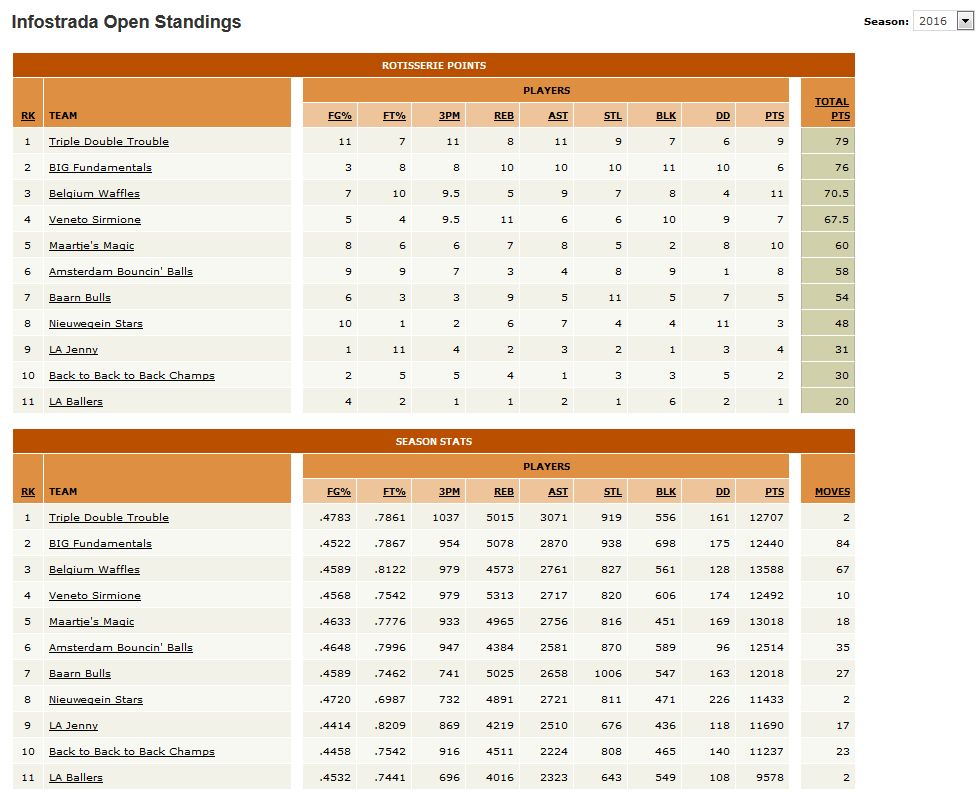The image size is (979, 797).
Task: Open Maartje's Magic in Season Stats
Action: 92,621
